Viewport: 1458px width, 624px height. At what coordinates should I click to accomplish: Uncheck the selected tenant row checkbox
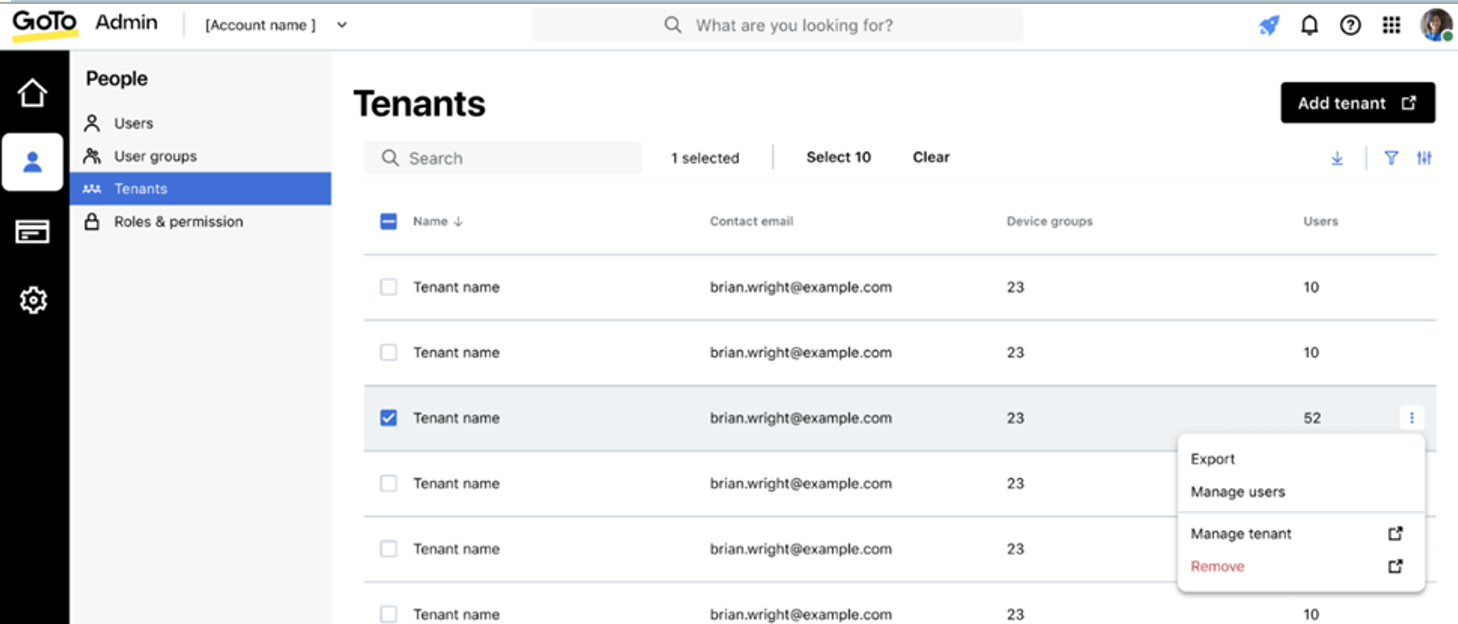click(389, 418)
